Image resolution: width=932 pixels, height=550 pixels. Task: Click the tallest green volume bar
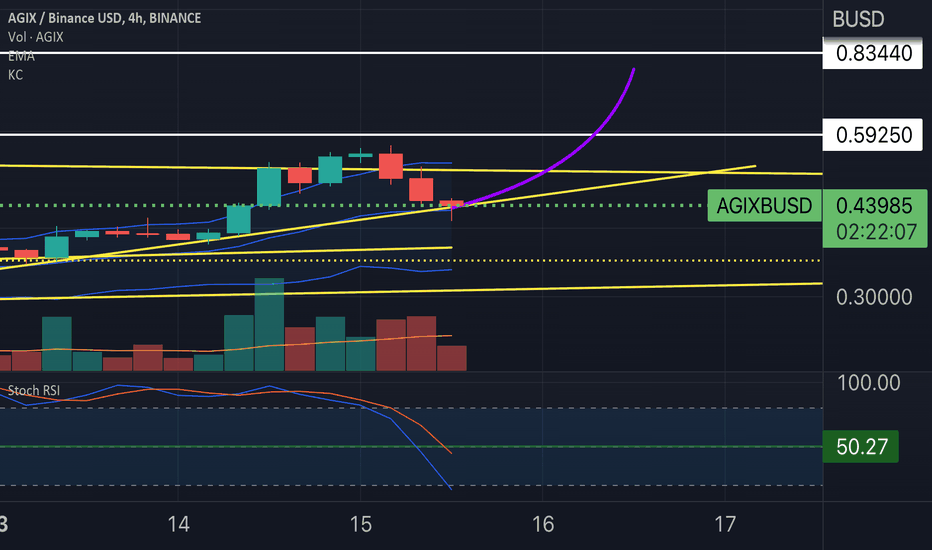coord(269,325)
